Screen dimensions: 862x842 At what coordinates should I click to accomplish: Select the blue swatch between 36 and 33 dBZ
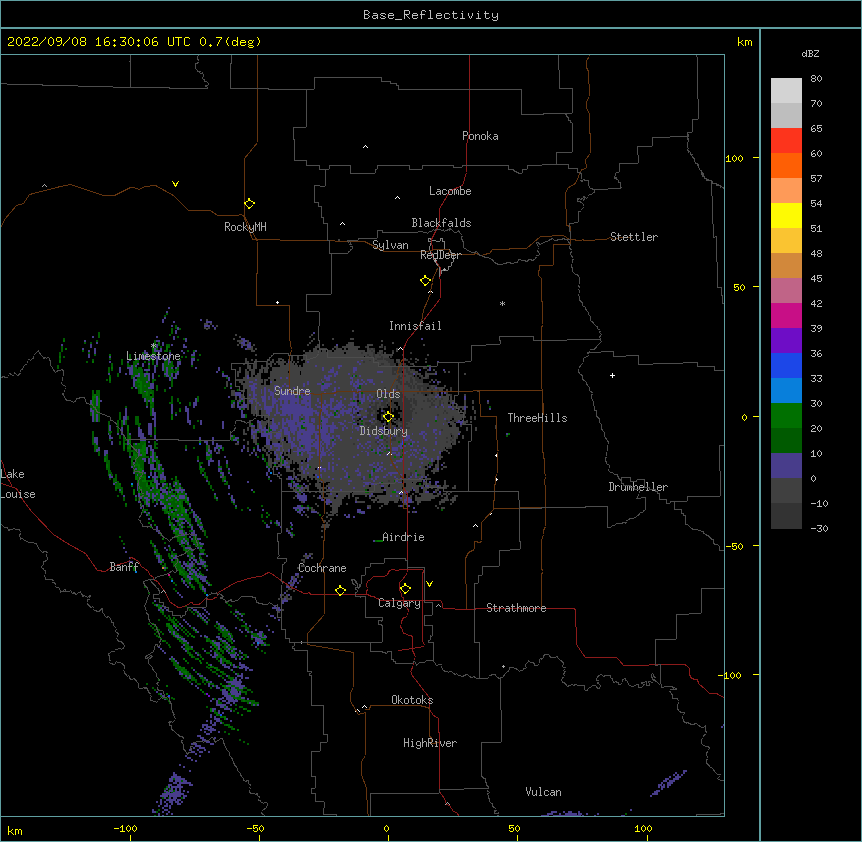tap(786, 365)
